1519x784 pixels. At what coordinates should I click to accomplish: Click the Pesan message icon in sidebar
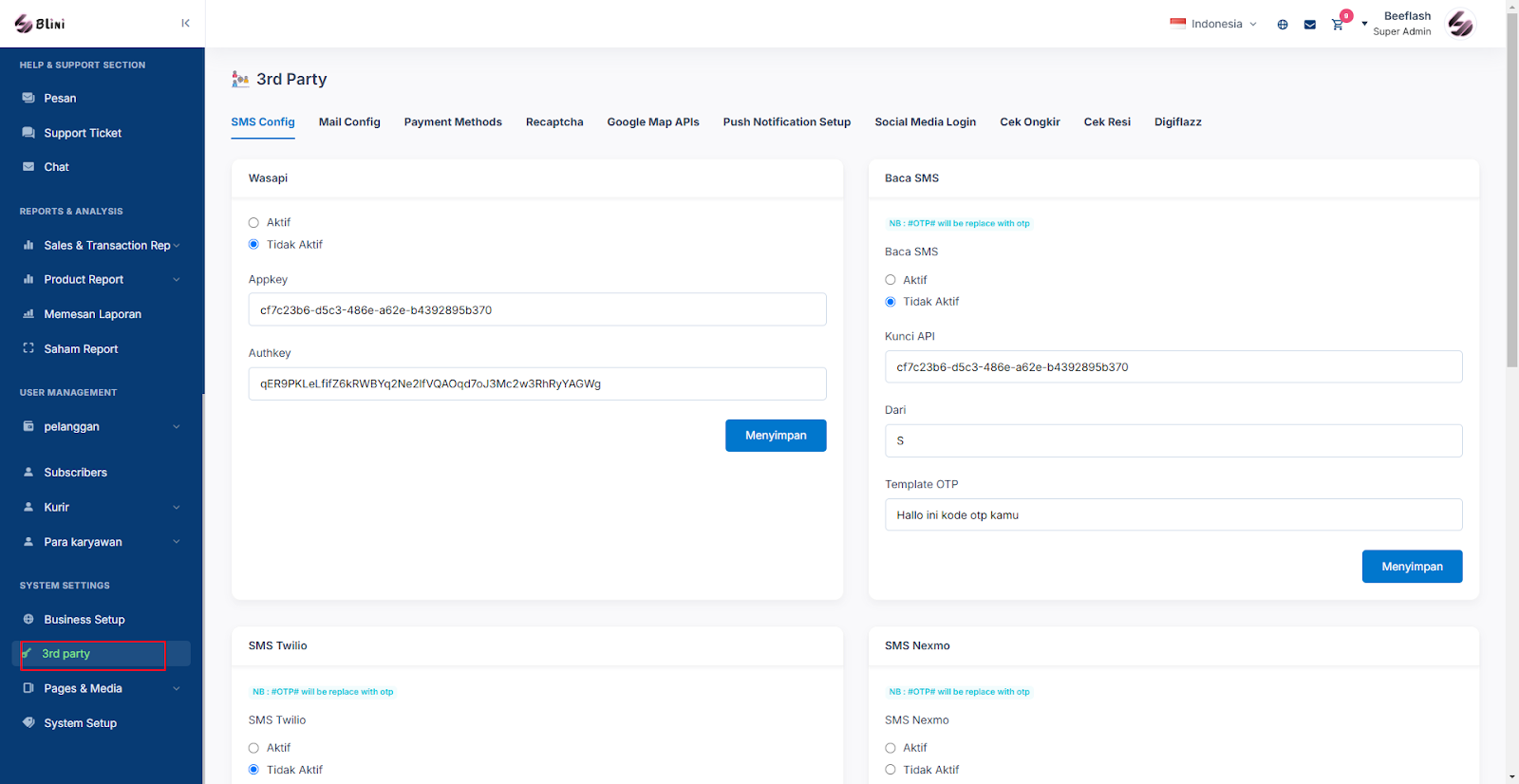point(28,98)
